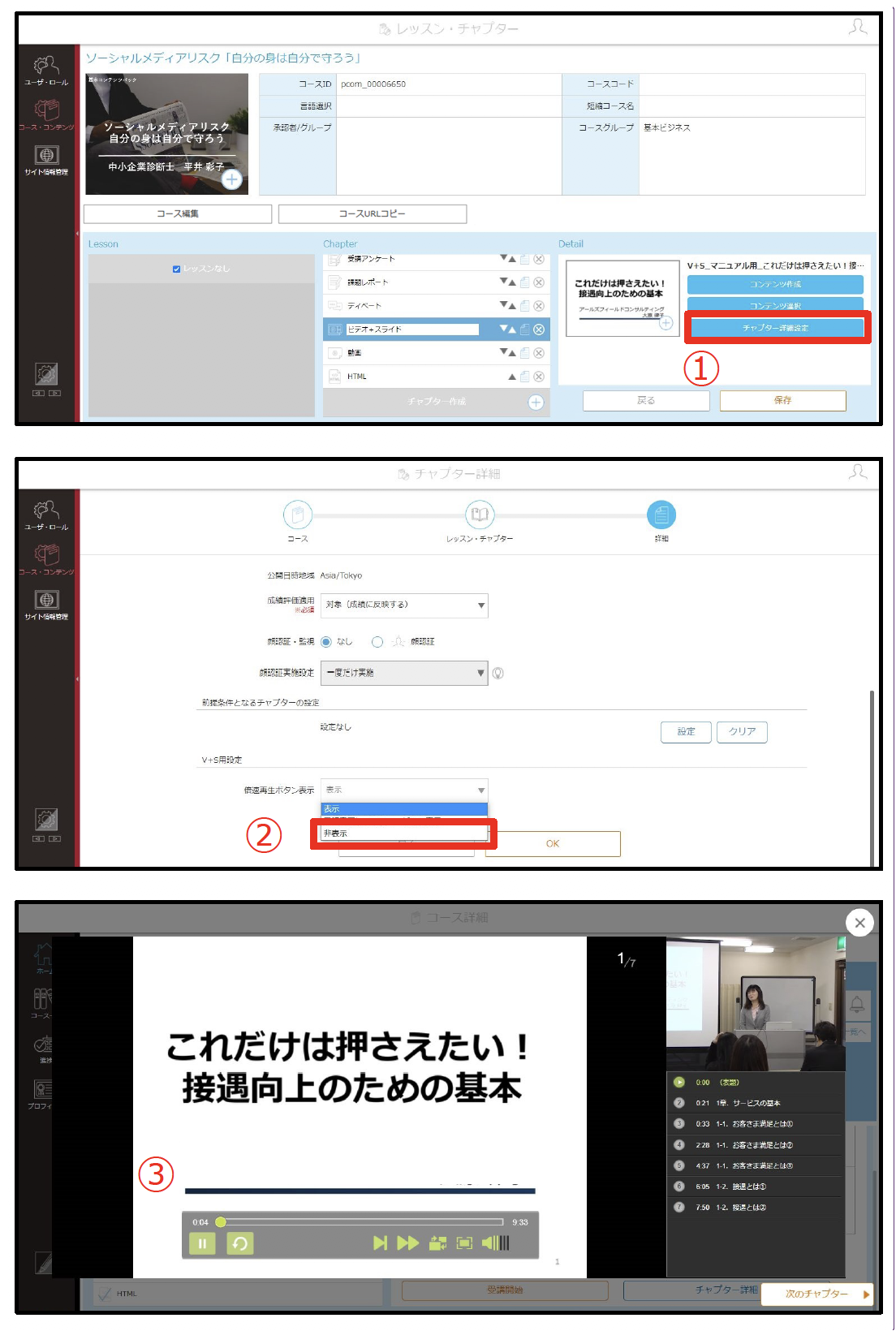Click the presenter video thumbnail

(x=756, y=1004)
